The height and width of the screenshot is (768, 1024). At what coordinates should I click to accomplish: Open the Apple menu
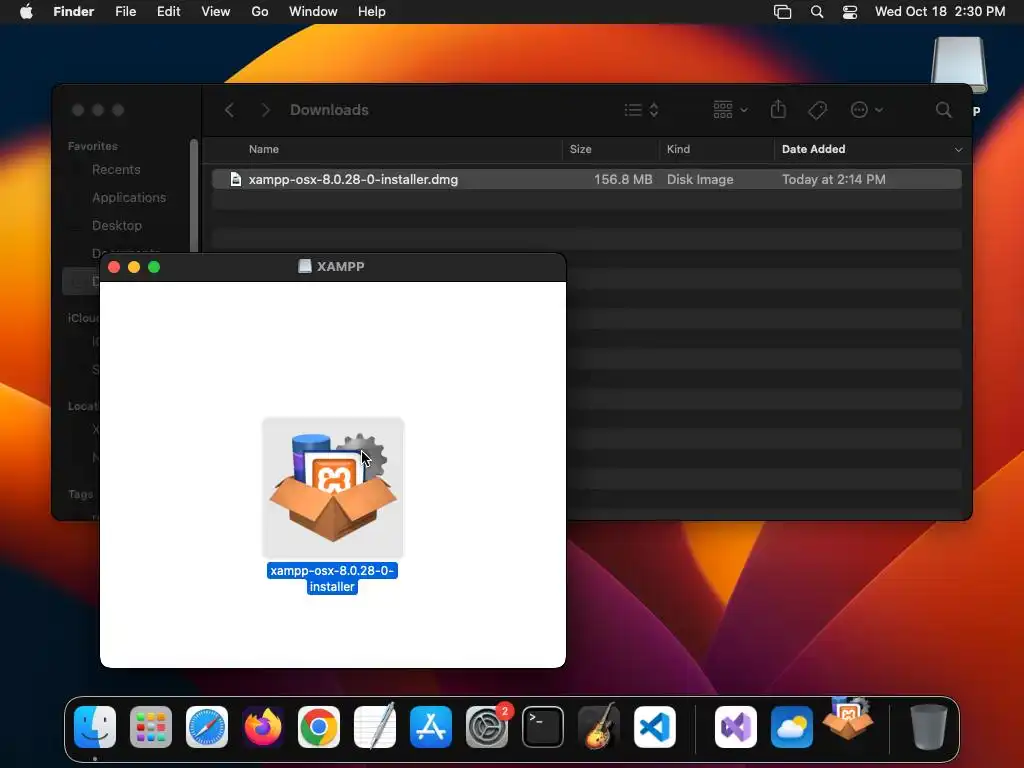click(26, 12)
